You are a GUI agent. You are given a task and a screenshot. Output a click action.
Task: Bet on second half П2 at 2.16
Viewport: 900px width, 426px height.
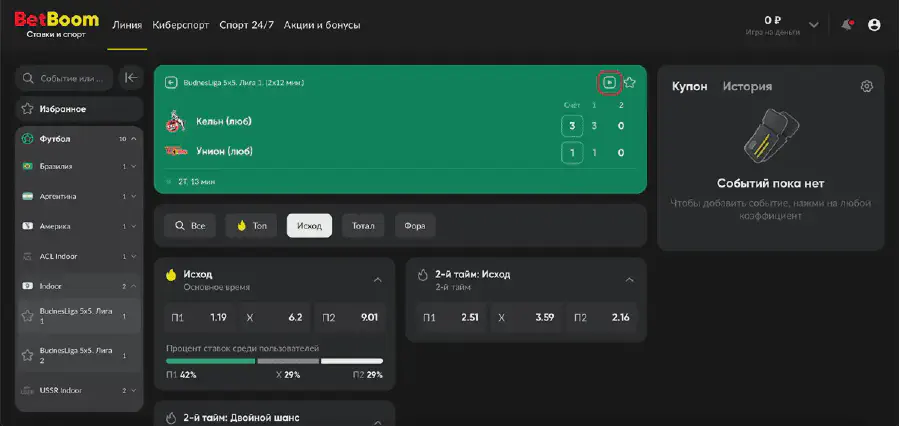[x=602, y=317]
